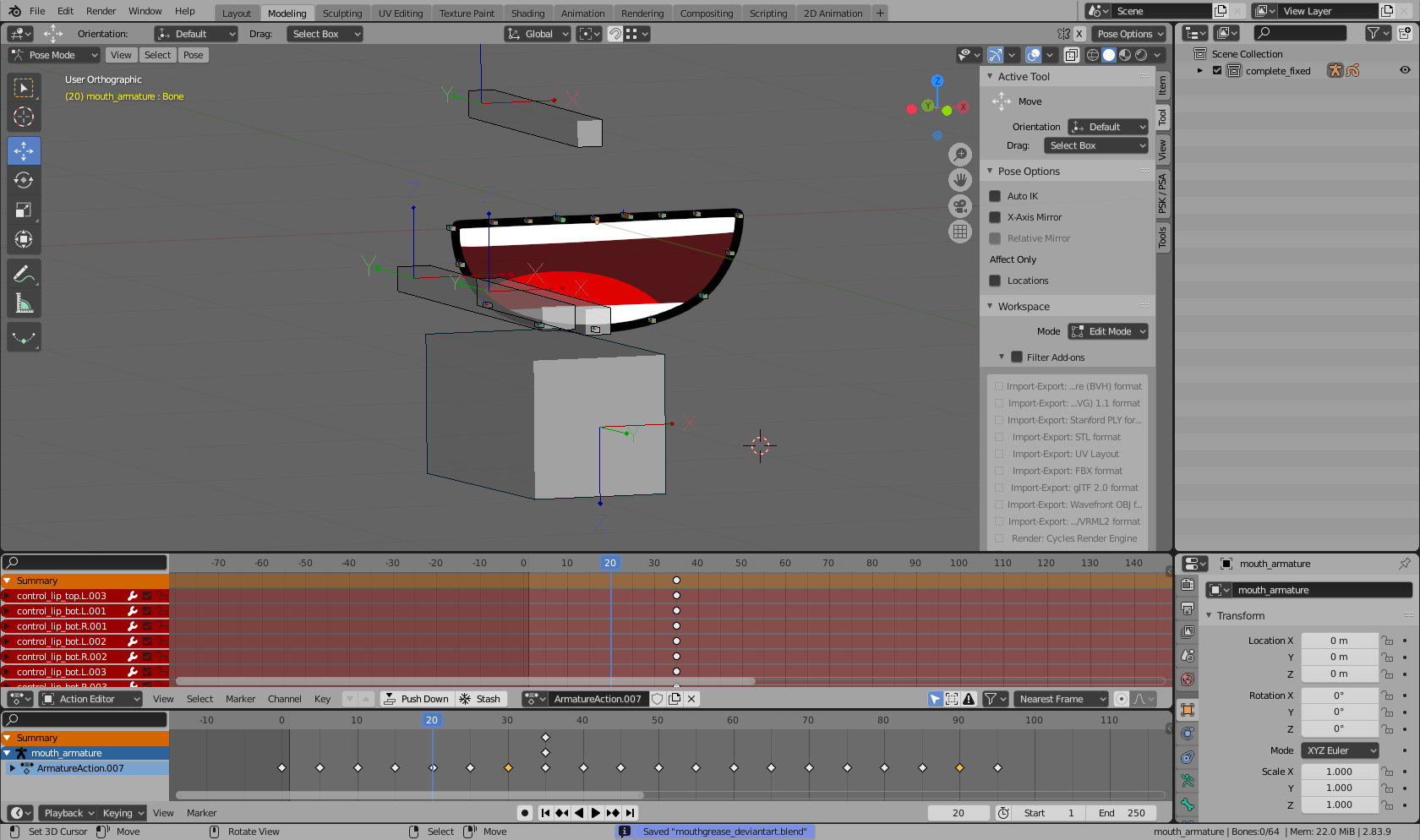Select the Move tool in the left toolbar
This screenshot has height=840, width=1420.
point(24,150)
